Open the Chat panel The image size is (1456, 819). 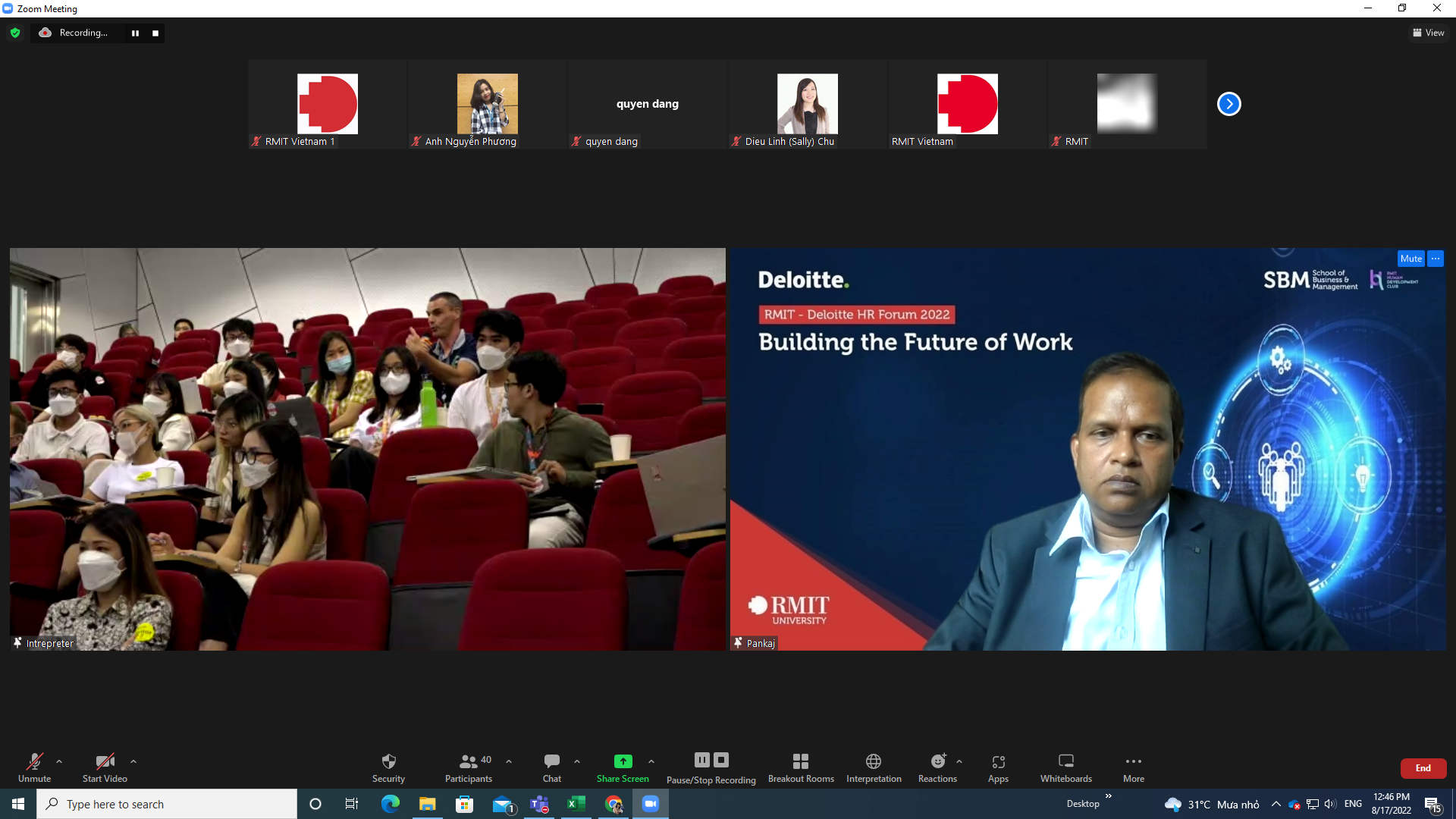552,767
